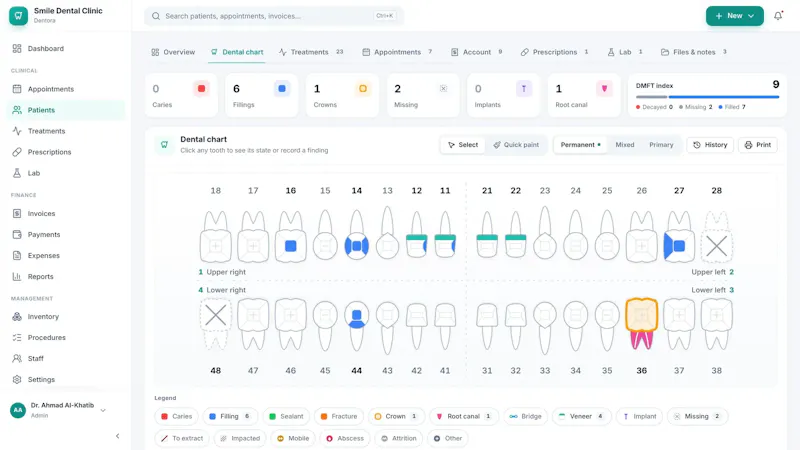Select upper tooth 22 with veneer

coord(515,235)
